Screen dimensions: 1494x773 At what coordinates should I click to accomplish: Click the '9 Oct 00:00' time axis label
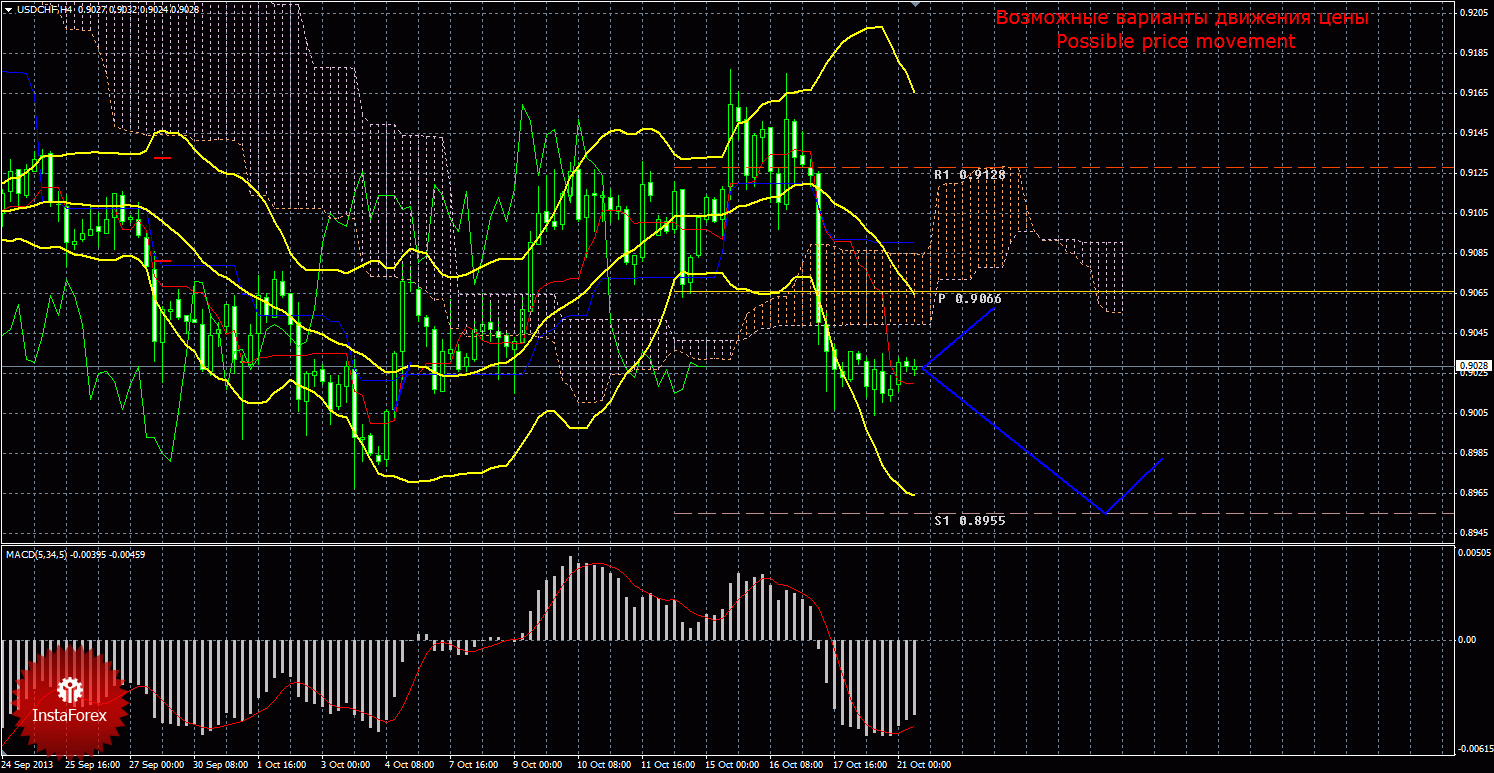point(539,765)
